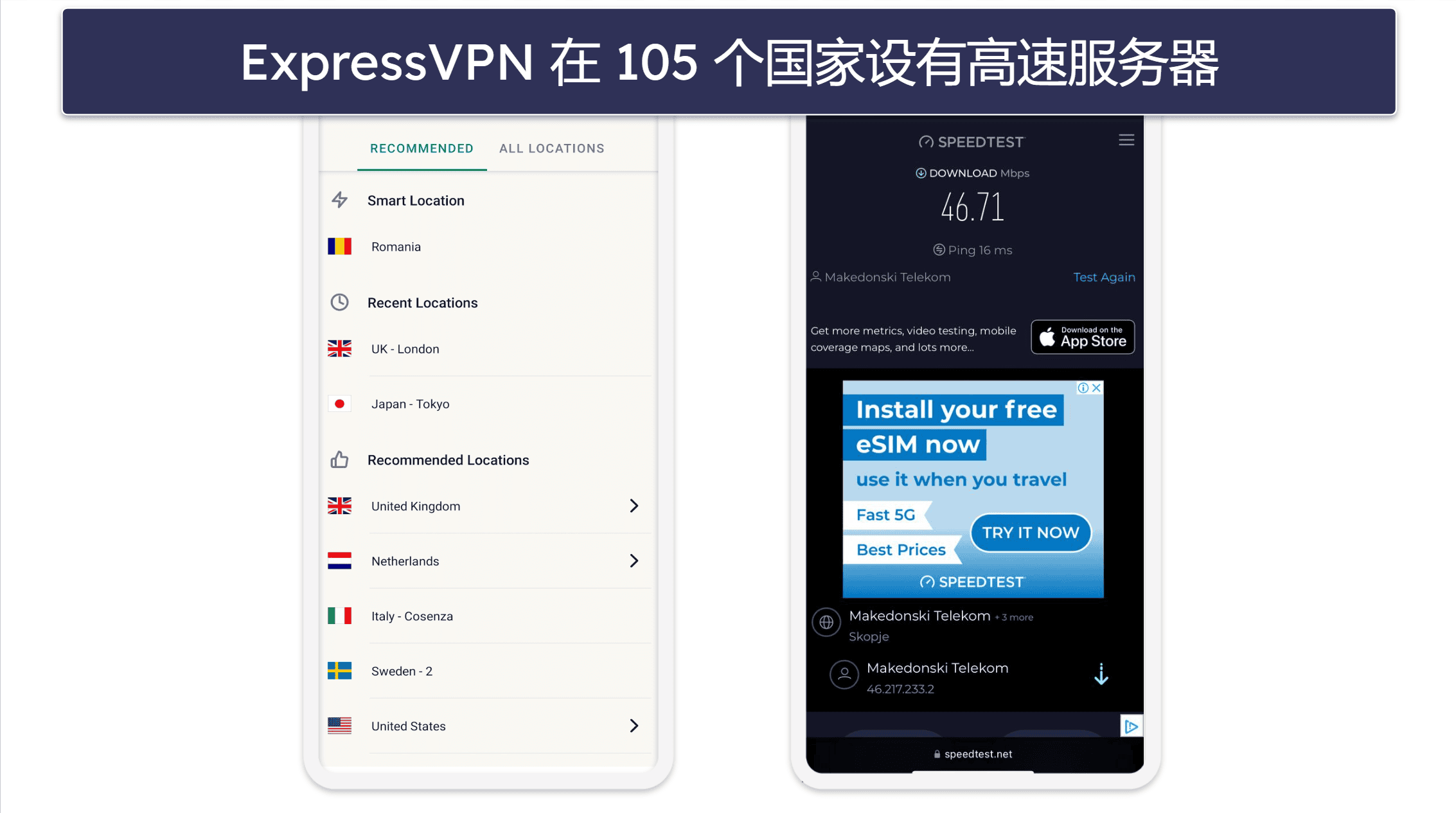Viewport: 1456px width, 813px height.
Task: Expand the United States server list
Action: [635, 725]
